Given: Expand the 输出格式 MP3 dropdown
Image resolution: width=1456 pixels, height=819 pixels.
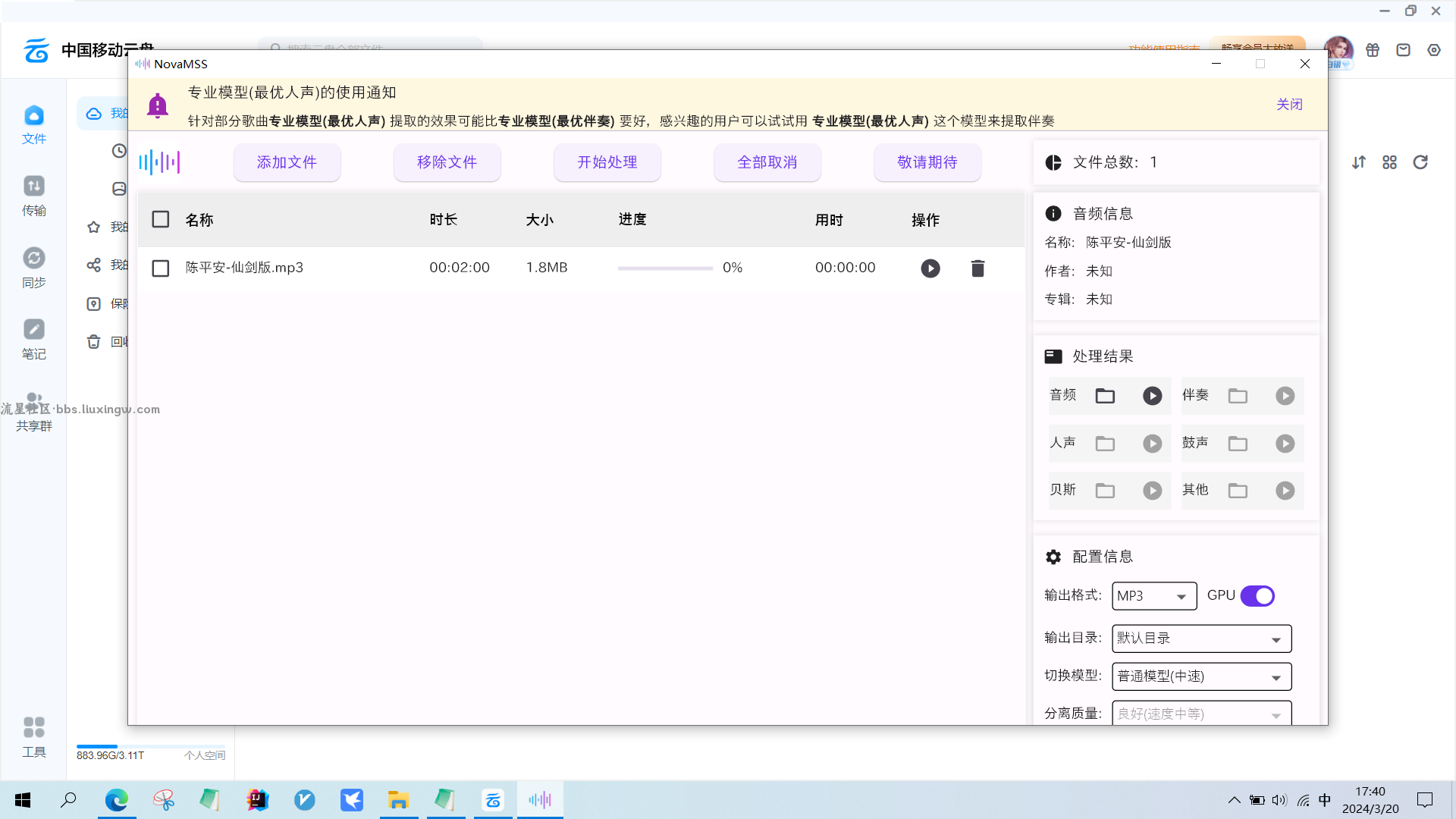Looking at the screenshot, I should (x=1154, y=596).
